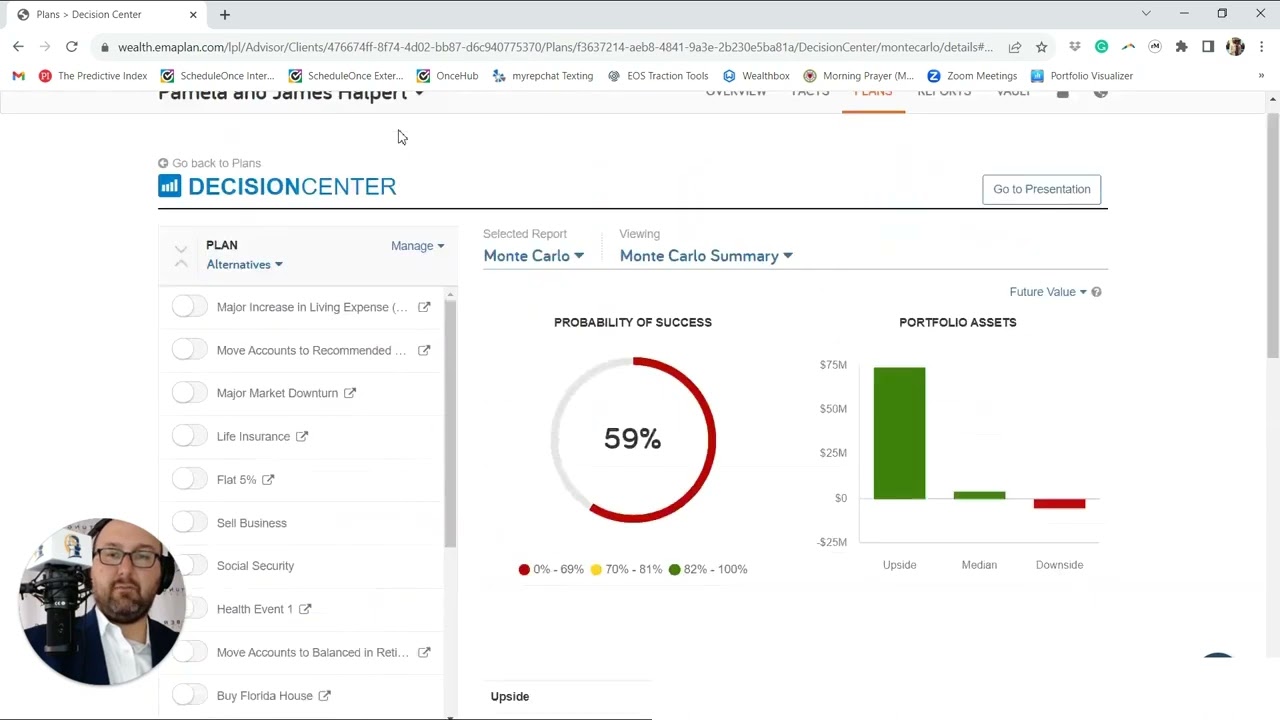1280x720 pixels.
Task: Click the Go back to Plans link
Action: pos(209,163)
